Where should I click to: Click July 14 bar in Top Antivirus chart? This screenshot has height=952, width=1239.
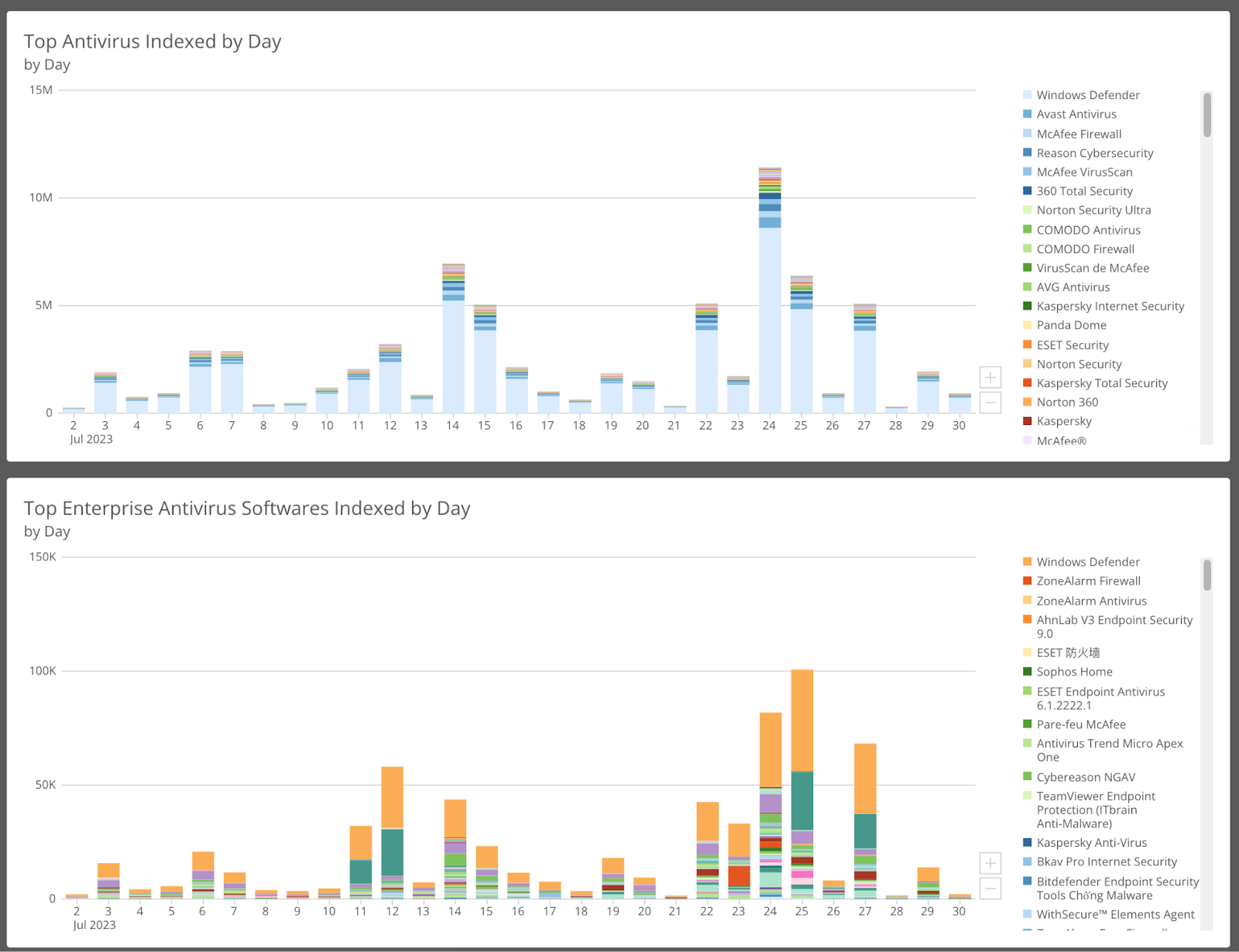(x=454, y=338)
